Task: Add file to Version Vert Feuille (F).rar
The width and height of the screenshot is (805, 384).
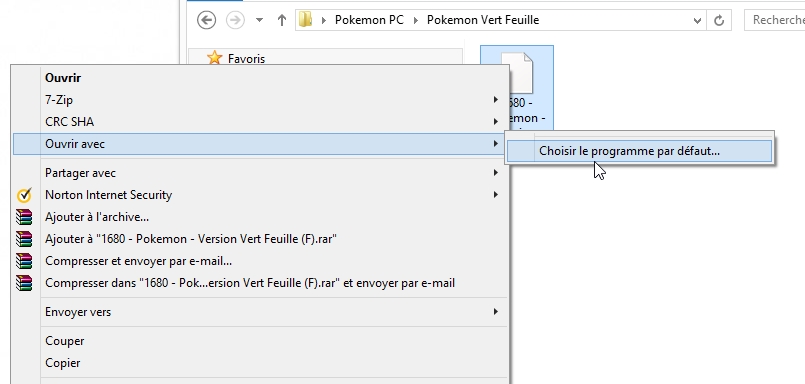Action: point(261,239)
